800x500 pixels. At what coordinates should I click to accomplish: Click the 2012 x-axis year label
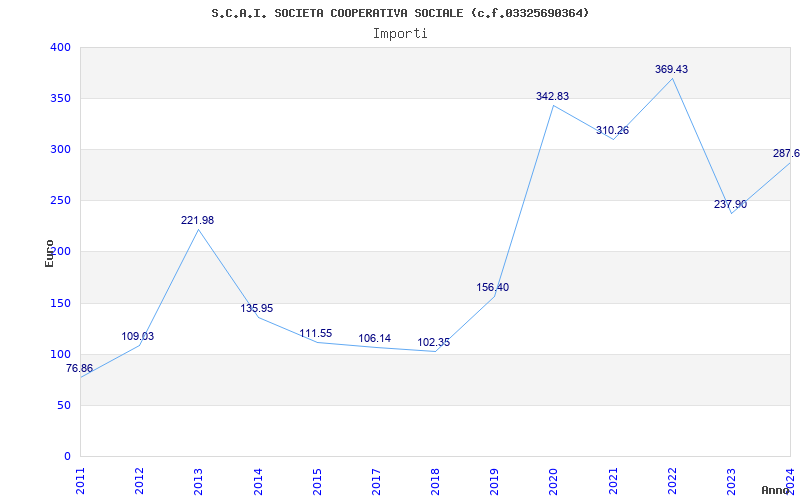(x=139, y=481)
